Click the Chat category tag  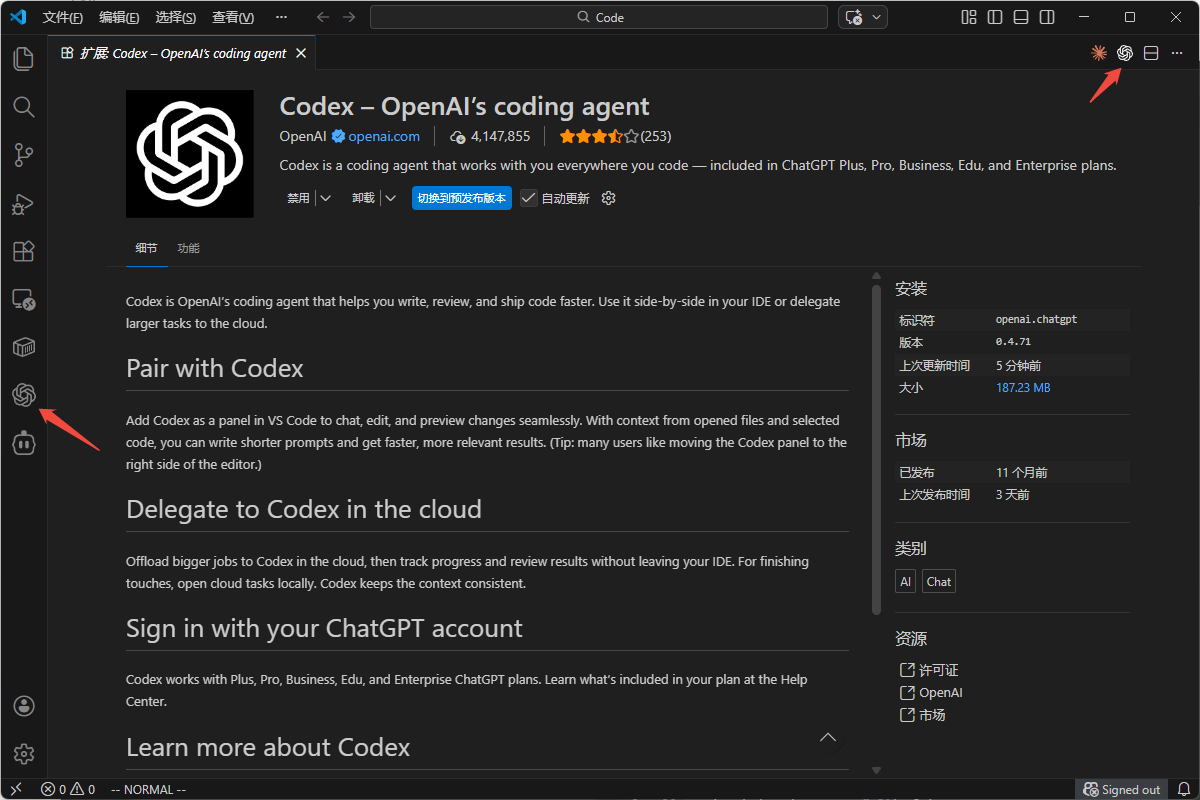click(939, 581)
